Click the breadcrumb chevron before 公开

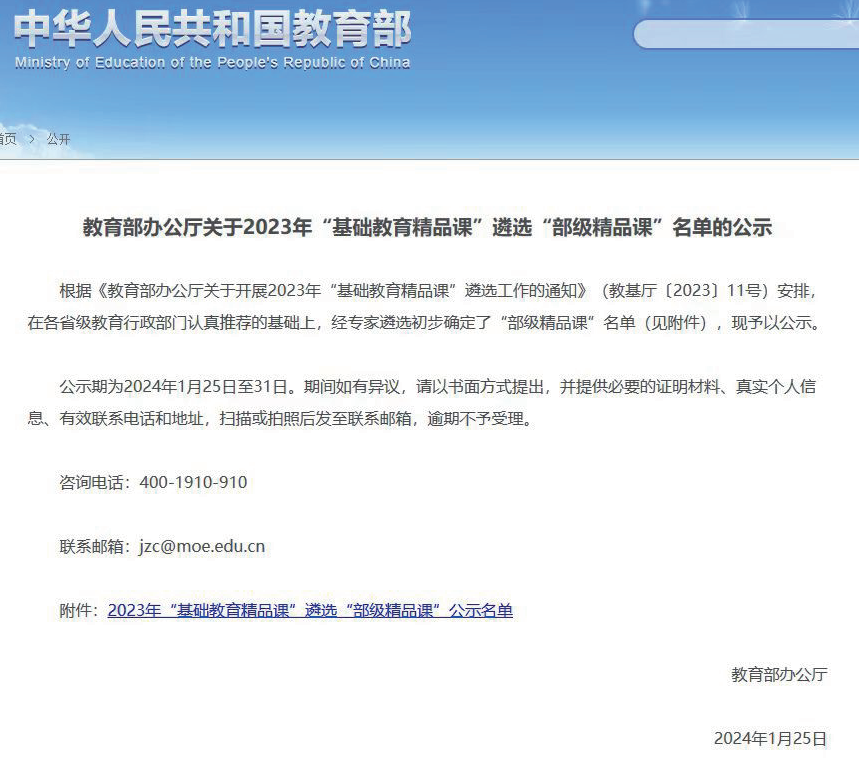32,139
